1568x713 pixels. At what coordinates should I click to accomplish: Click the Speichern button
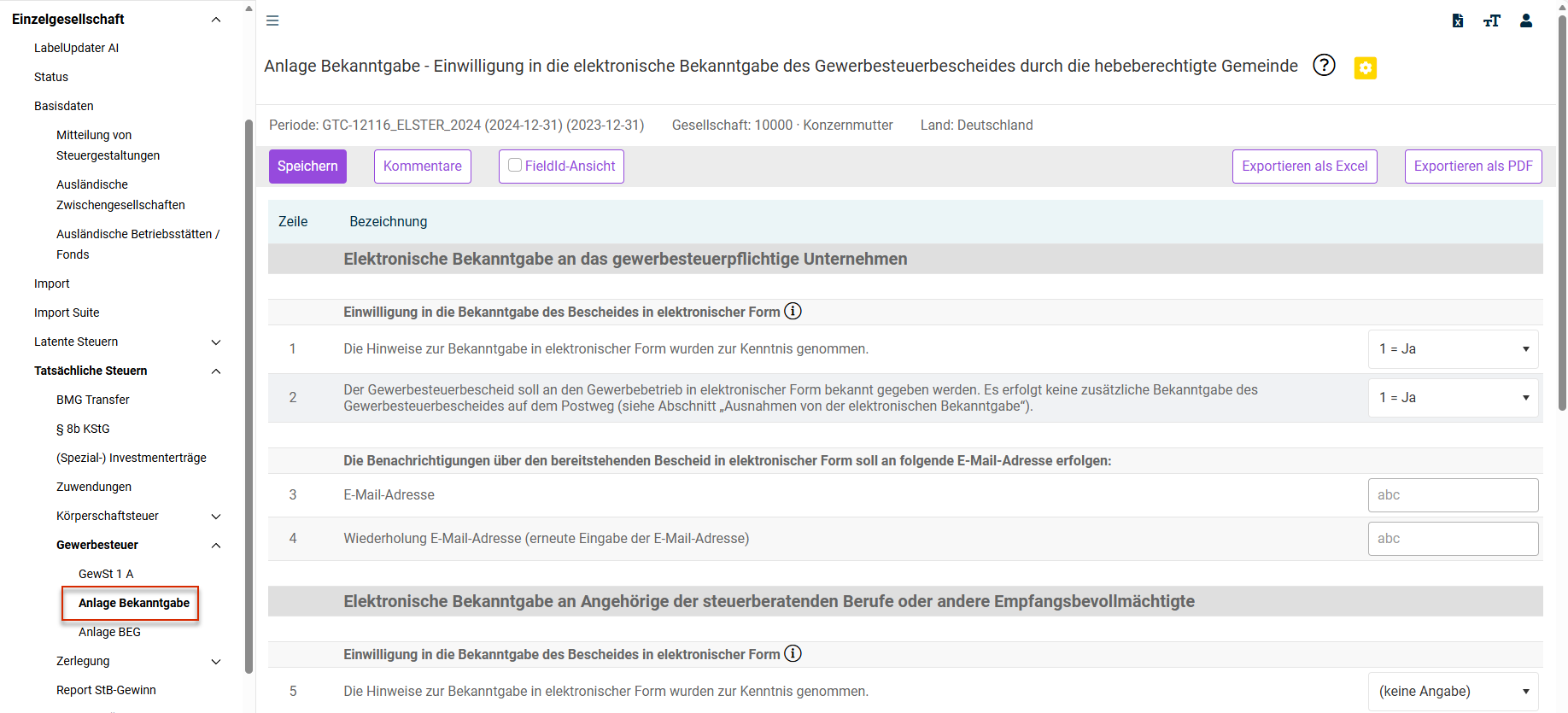(x=307, y=167)
